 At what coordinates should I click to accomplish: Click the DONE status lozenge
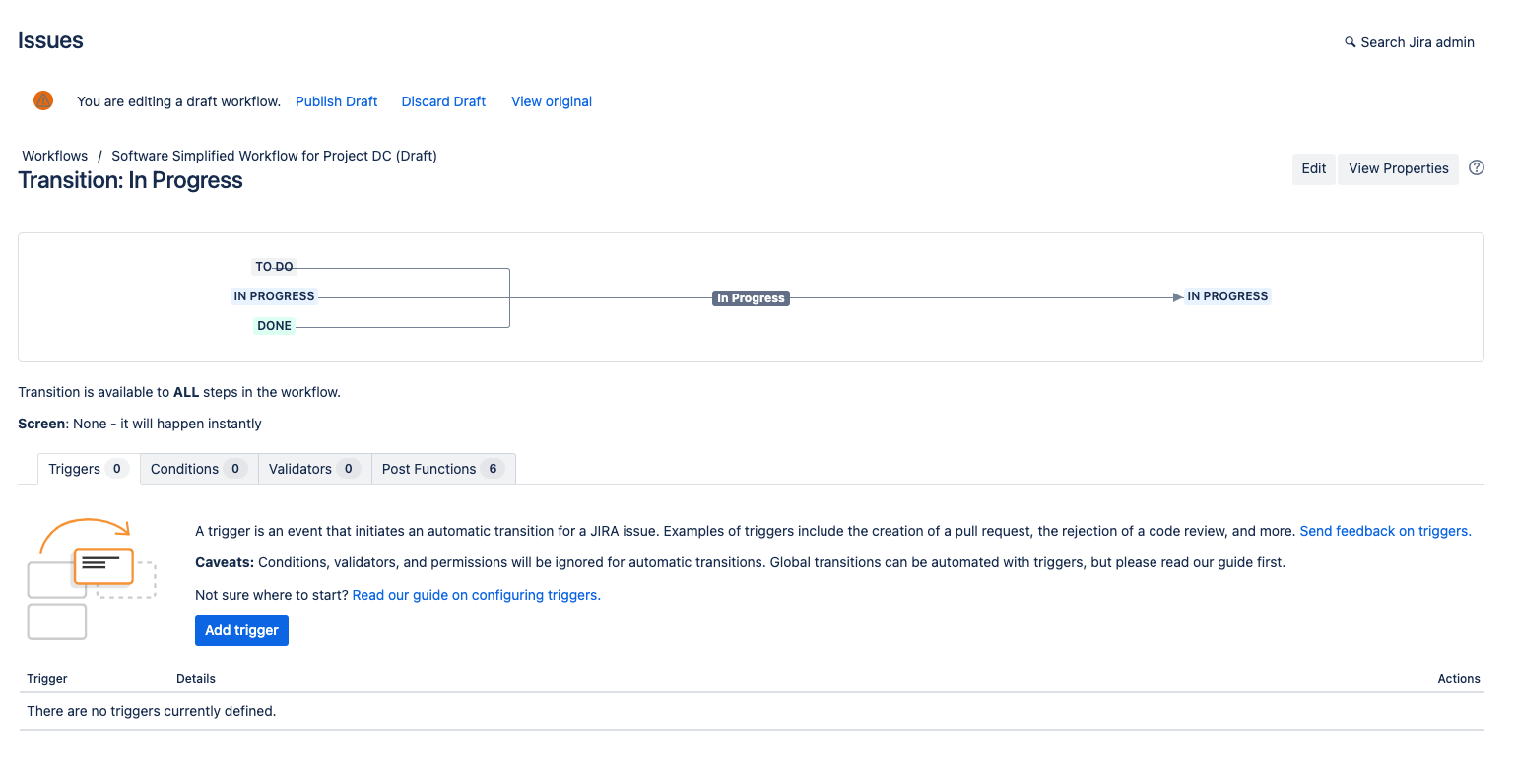point(274,326)
